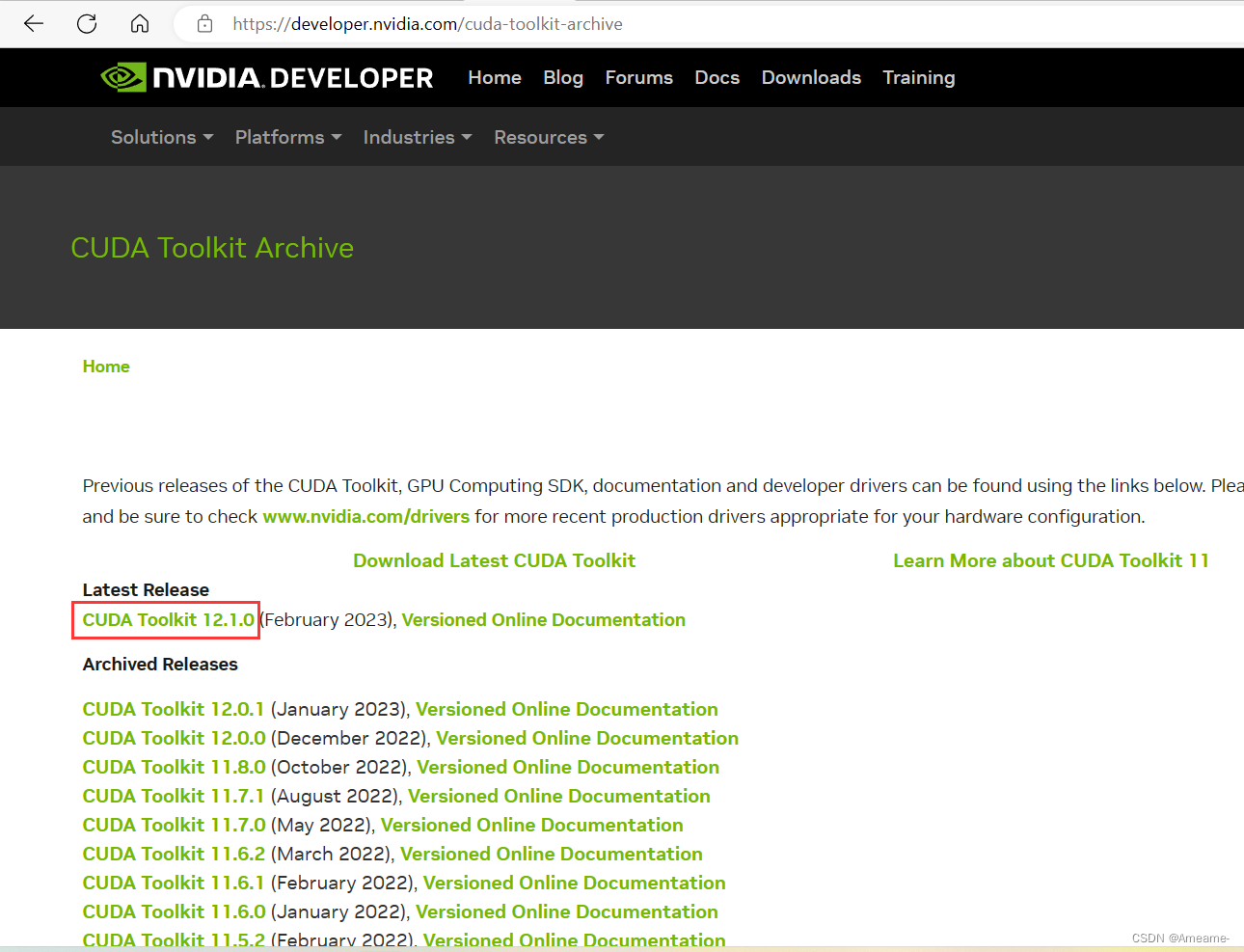Open the Industries dropdown
1244x952 pixels.
tap(409, 137)
